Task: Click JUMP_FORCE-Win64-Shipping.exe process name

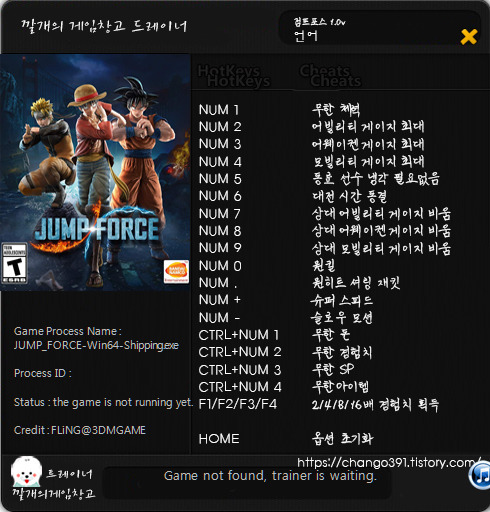Action: tap(96, 345)
